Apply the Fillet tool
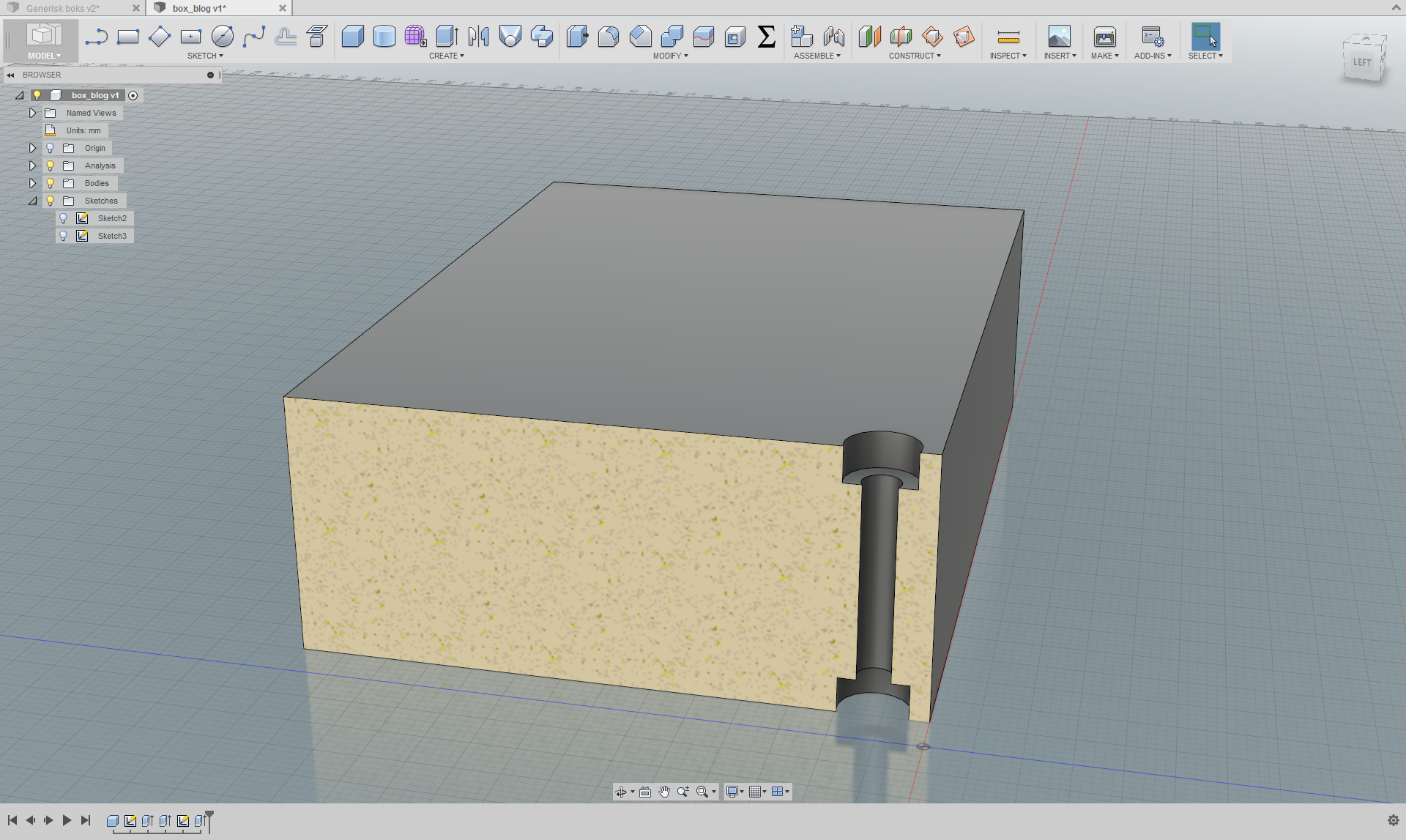Image resolution: width=1406 pixels, height=840 pixels. (x=609, y=36)
